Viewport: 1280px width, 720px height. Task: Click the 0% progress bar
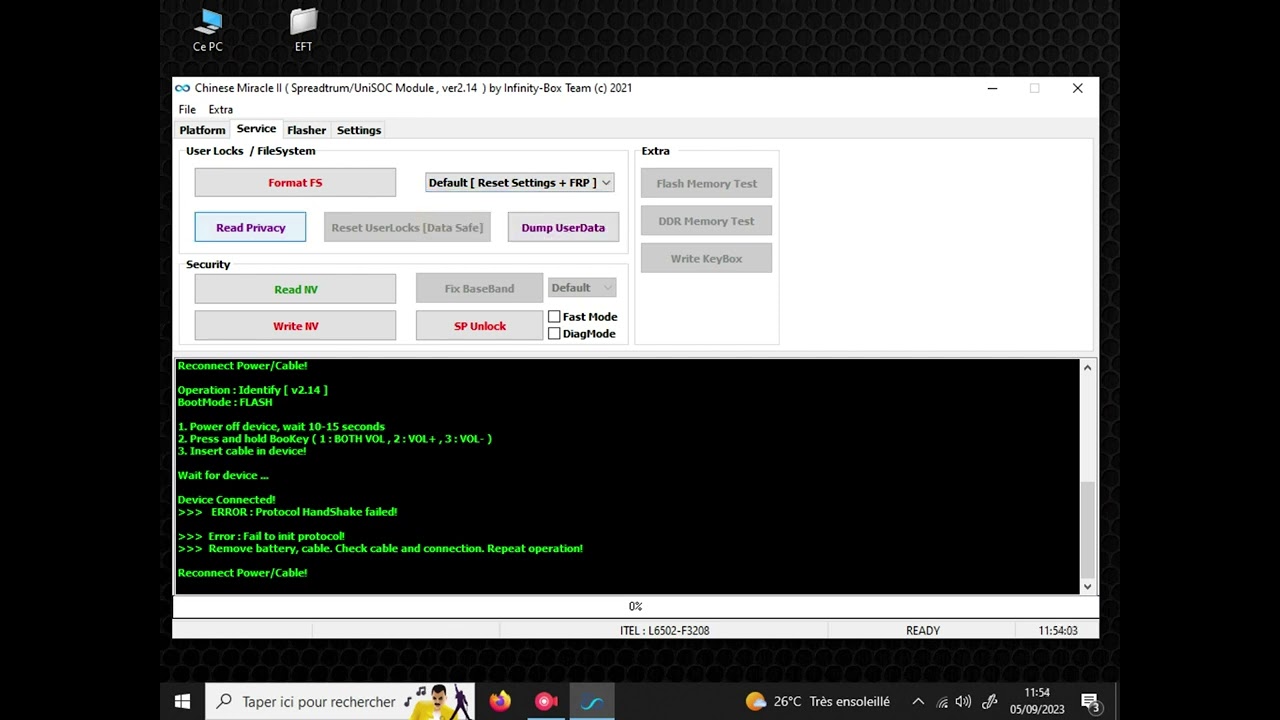pyautogui.click(x=635, y=606)
